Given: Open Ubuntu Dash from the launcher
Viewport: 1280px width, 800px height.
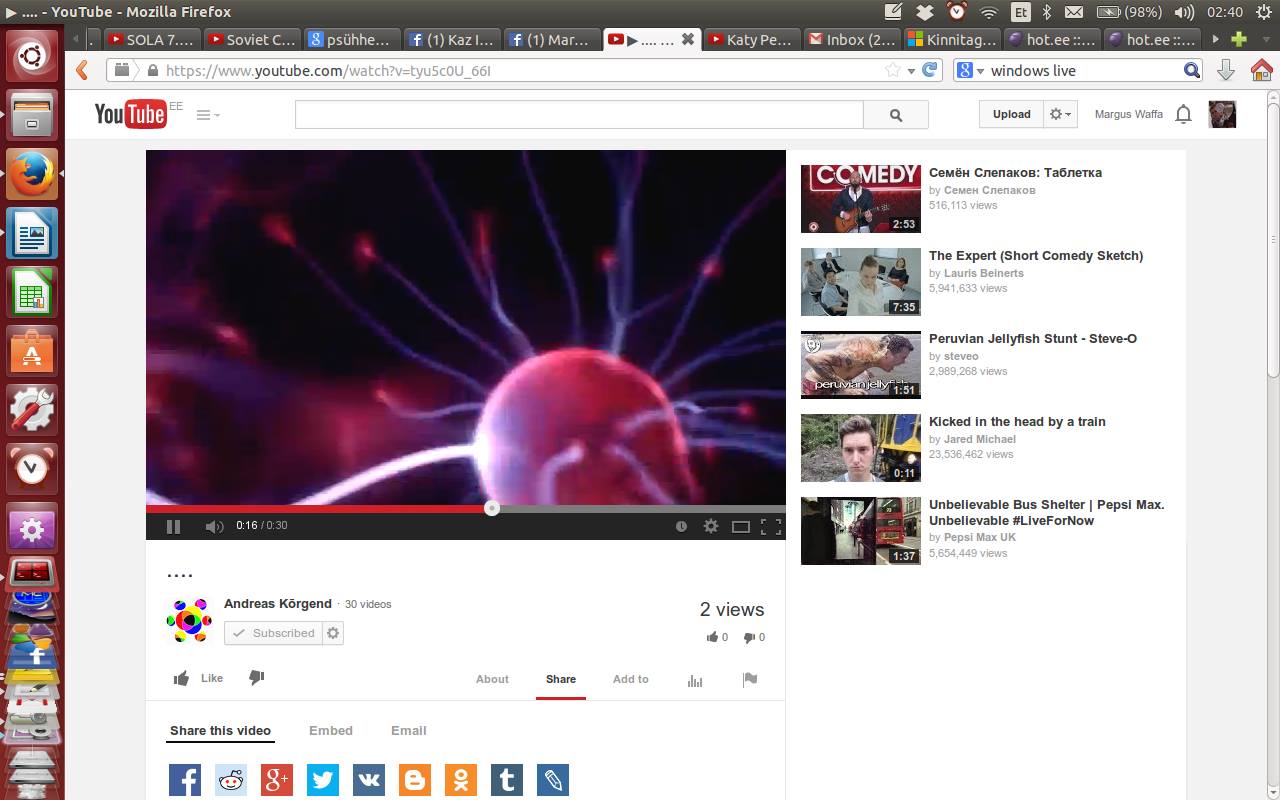Looking at the screenshot, I should click(x=32, y=55).
